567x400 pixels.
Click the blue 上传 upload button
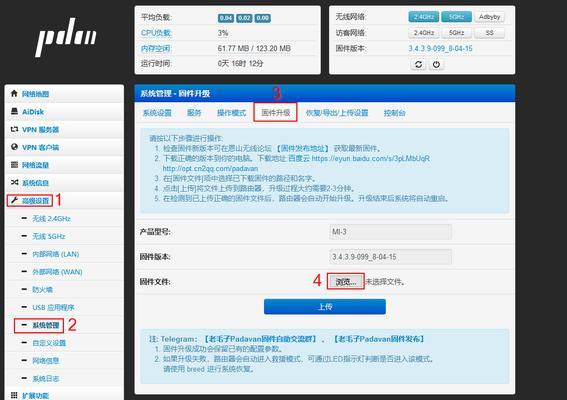325,307
